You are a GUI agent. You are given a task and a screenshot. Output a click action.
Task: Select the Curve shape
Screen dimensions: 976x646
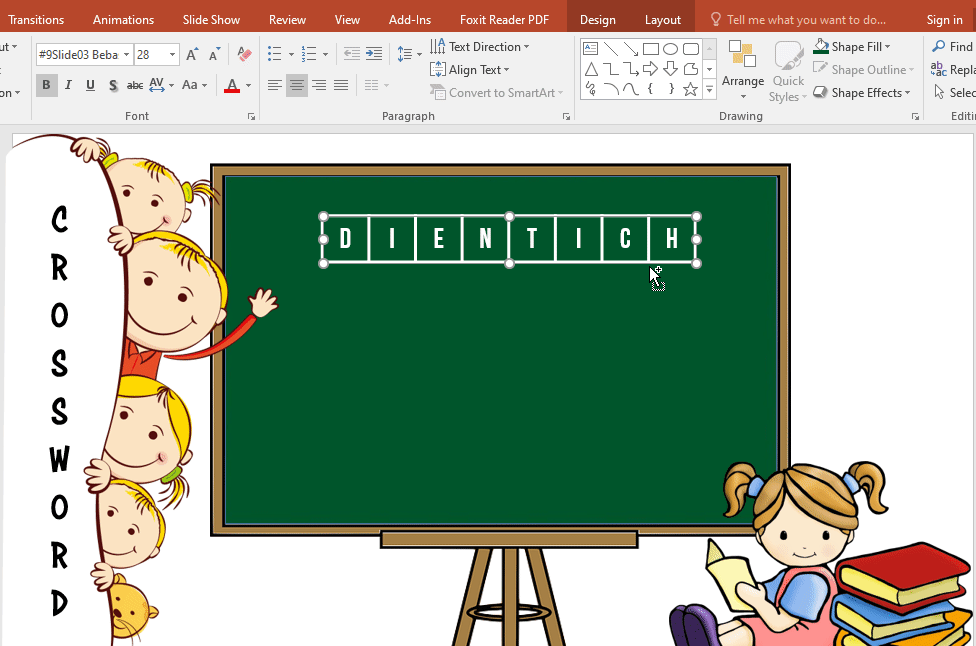631,89
